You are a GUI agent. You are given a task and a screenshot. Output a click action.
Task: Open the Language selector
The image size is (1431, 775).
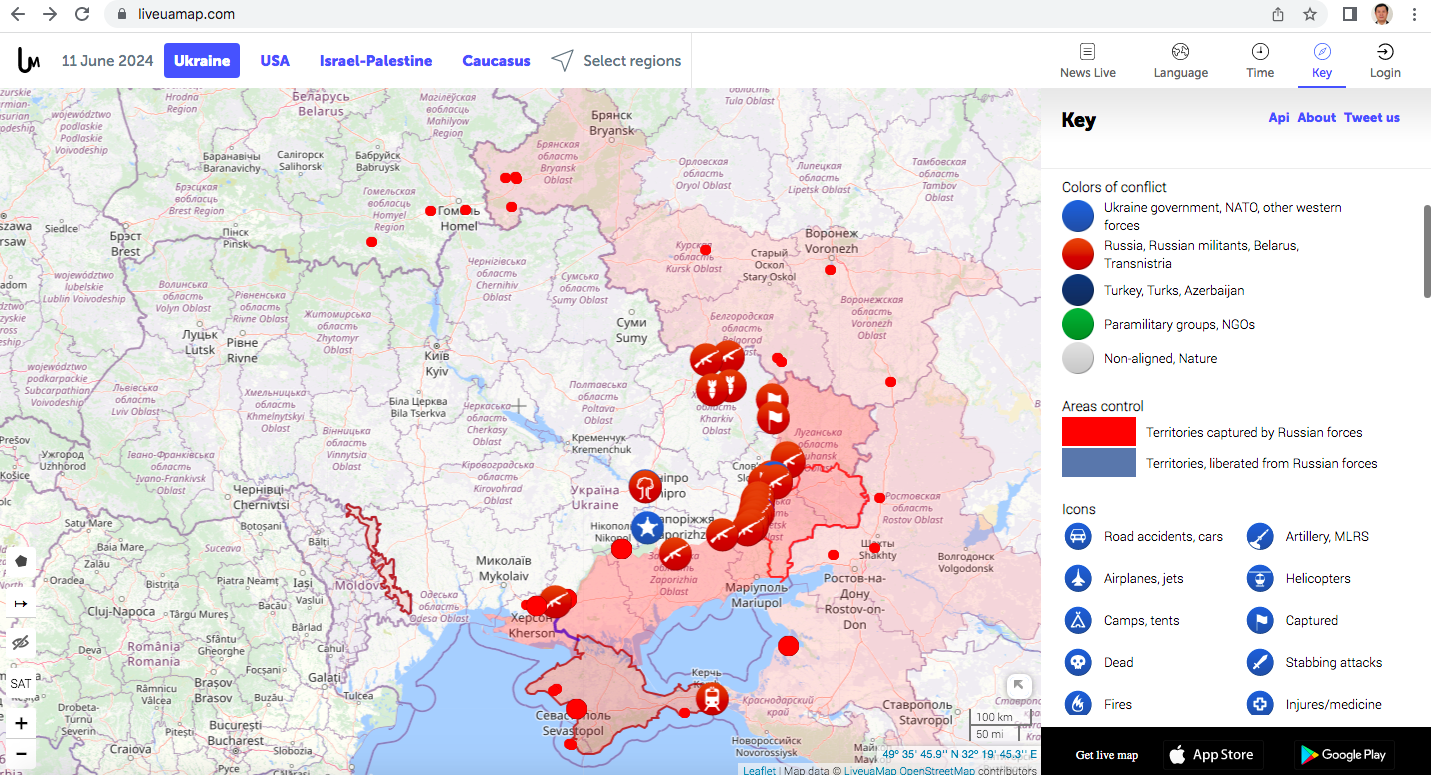click(x=1180, y=60)
